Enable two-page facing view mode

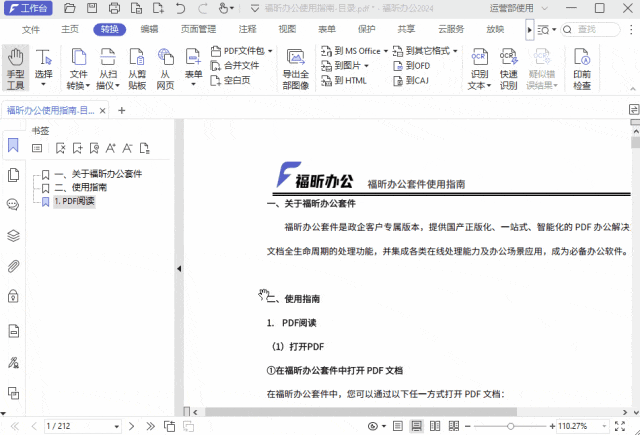[x=435, y=426]
